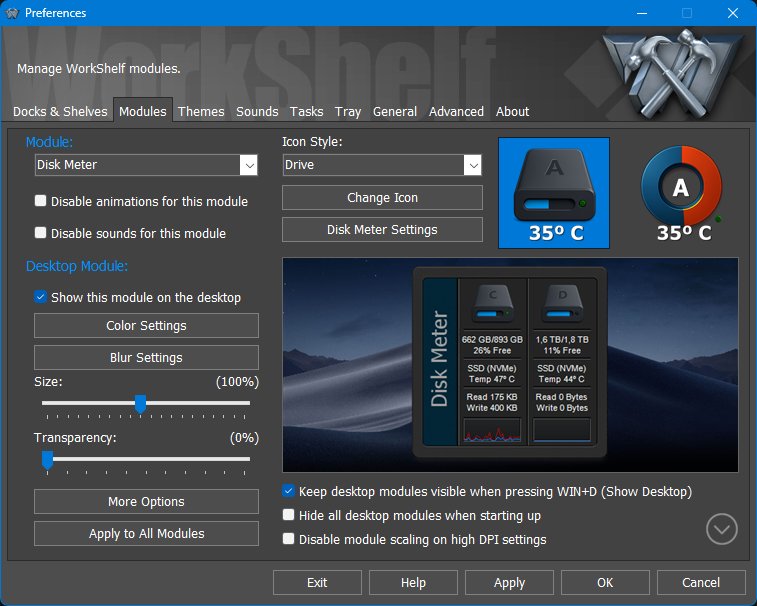Click Apply to All Modules
Screen dimensions: 757x606
pyautogui.click(x=146, y=534)
